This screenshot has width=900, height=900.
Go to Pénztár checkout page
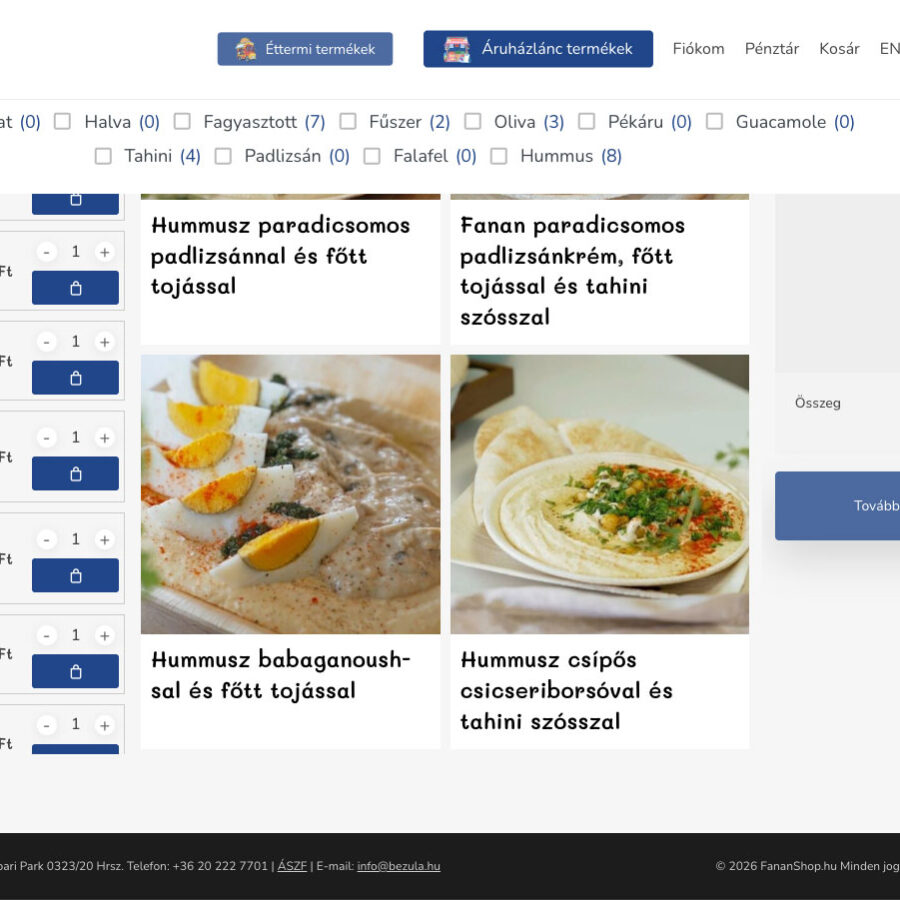pyautogui.click(x=771, y=49)
